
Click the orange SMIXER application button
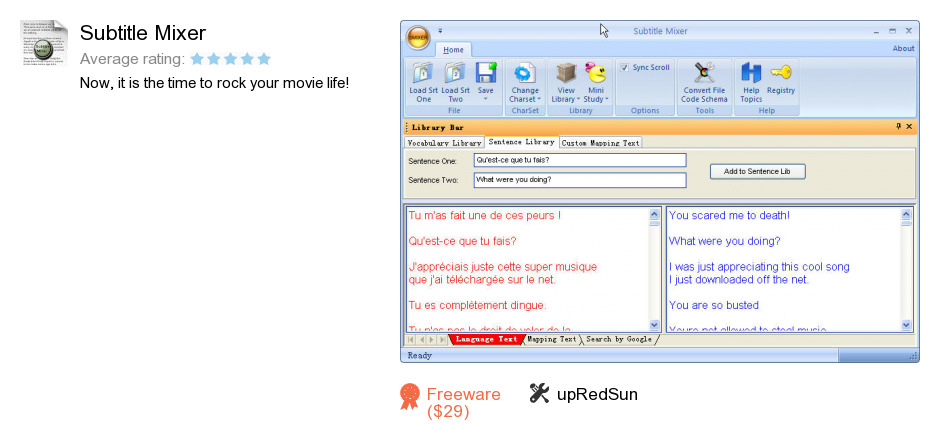click(418, 38)
